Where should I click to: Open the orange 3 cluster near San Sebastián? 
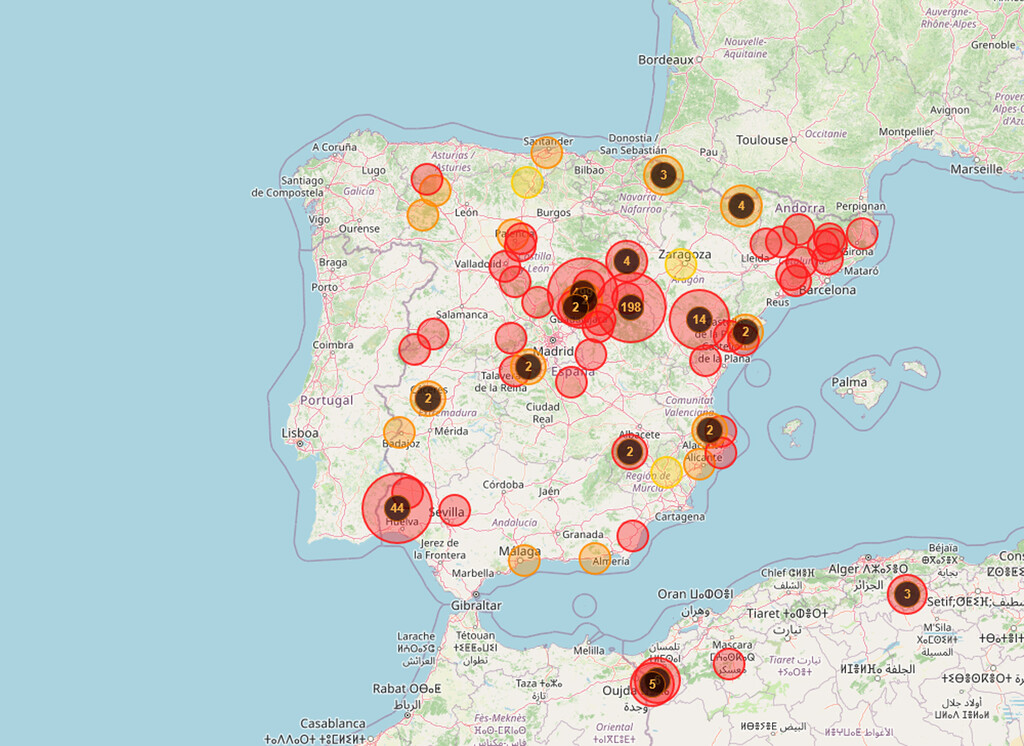[x=664, y=175]
